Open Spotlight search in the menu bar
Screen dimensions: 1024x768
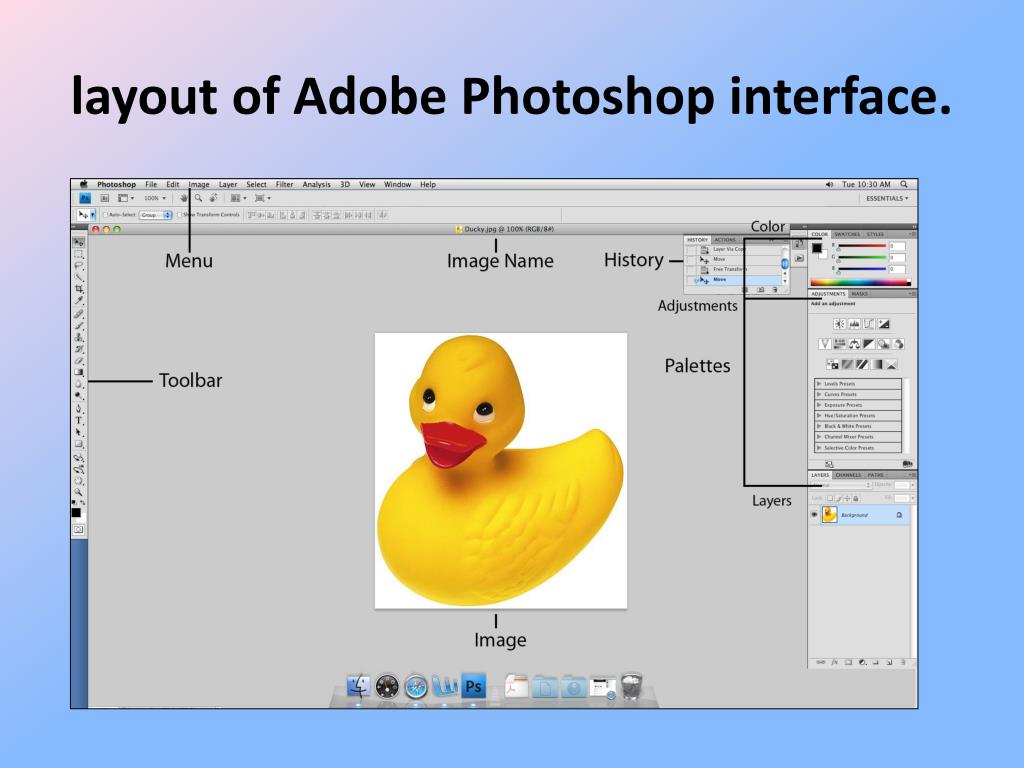904,184
